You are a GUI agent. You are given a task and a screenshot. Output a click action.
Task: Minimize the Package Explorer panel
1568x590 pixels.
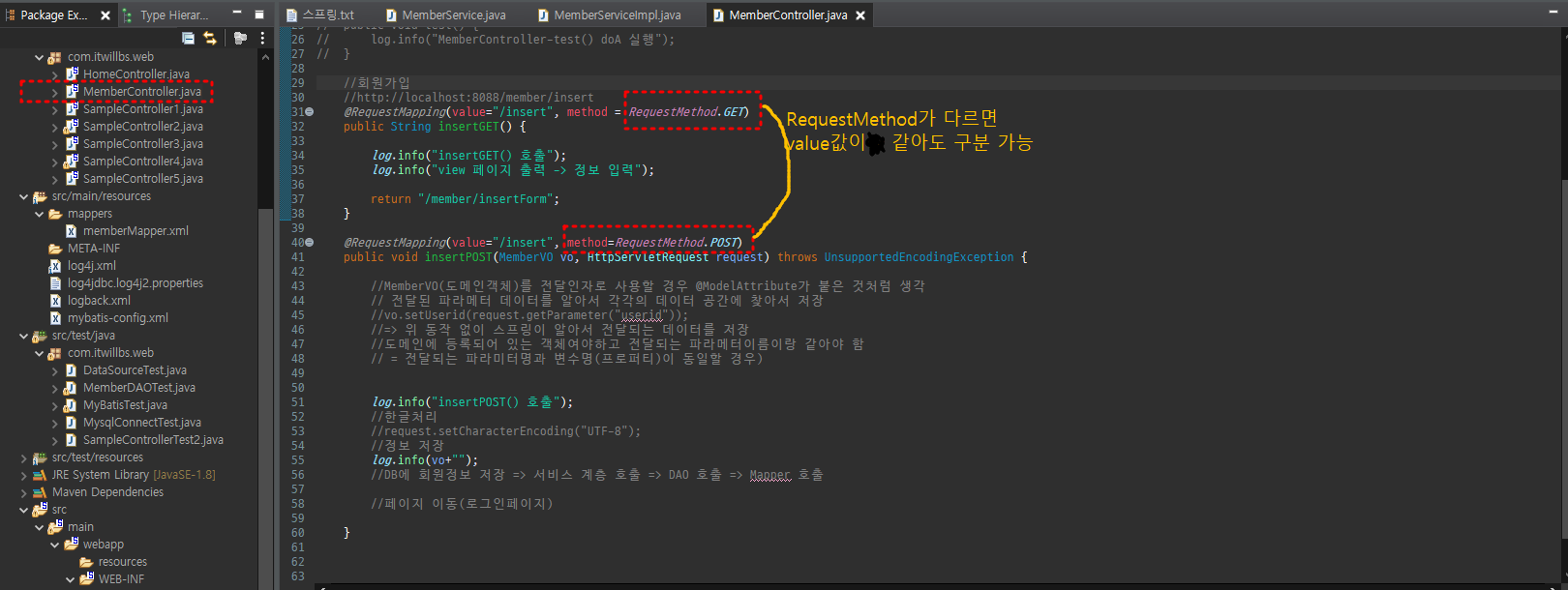237,14
